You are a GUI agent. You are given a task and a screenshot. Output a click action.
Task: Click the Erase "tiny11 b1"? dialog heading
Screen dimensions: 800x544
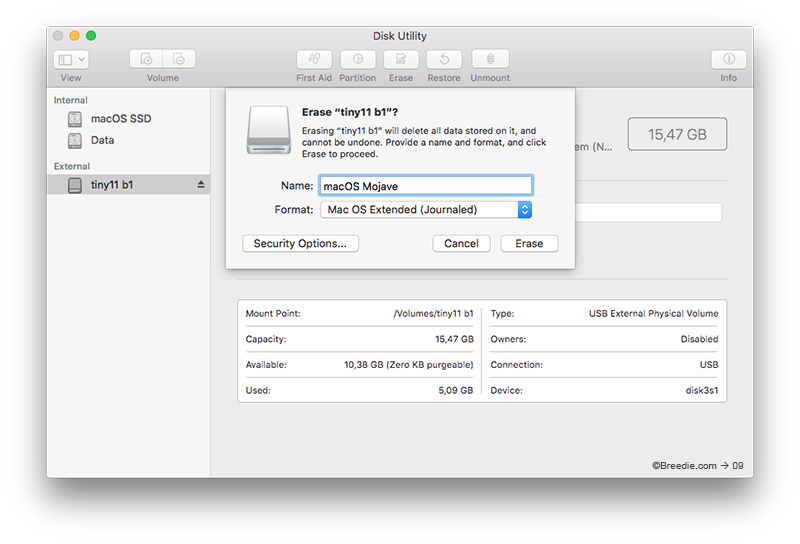[x=350, y=112]
